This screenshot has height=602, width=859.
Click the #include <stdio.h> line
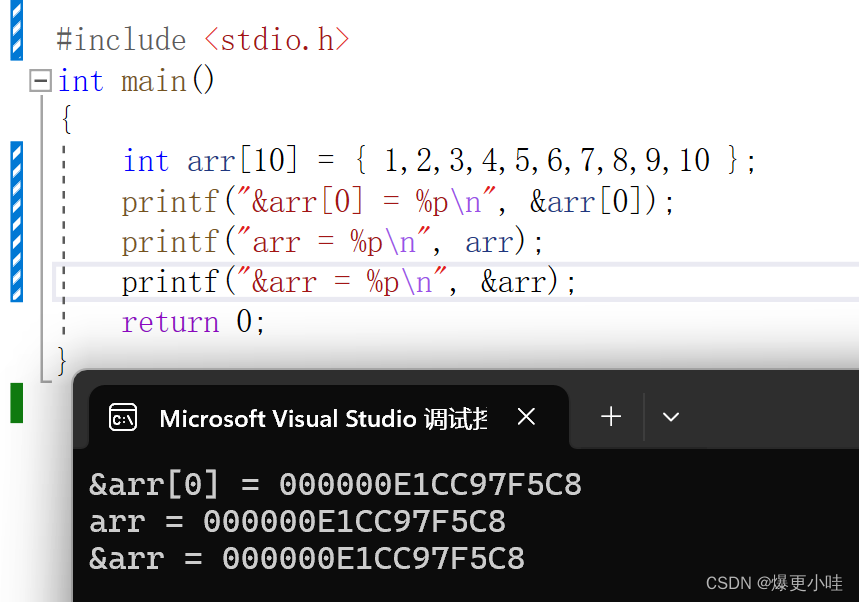coord(203,40)
